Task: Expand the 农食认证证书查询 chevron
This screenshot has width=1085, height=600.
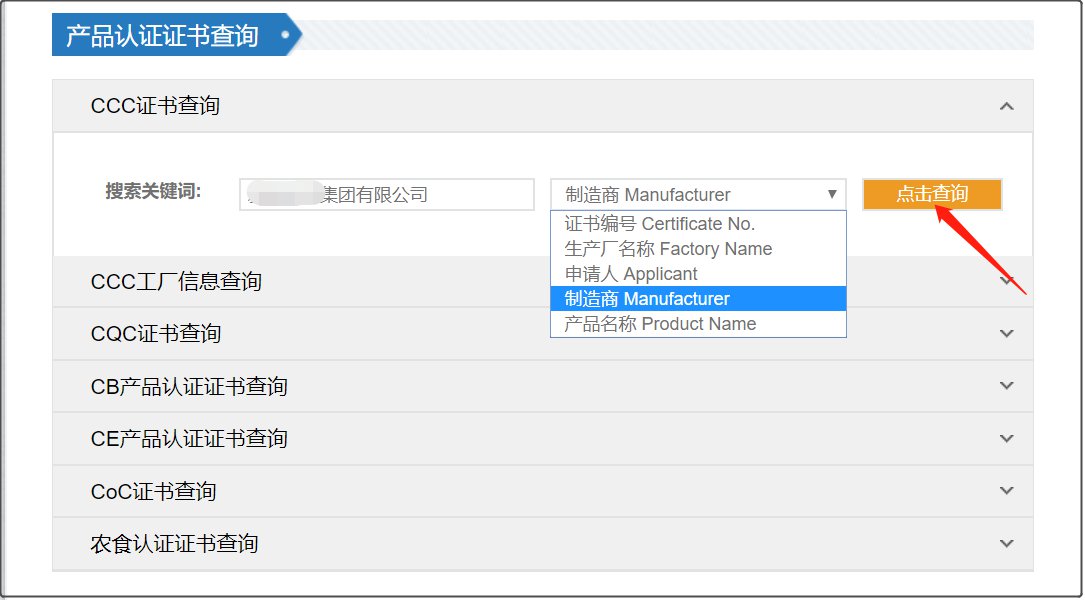Action: [1007, 543]
